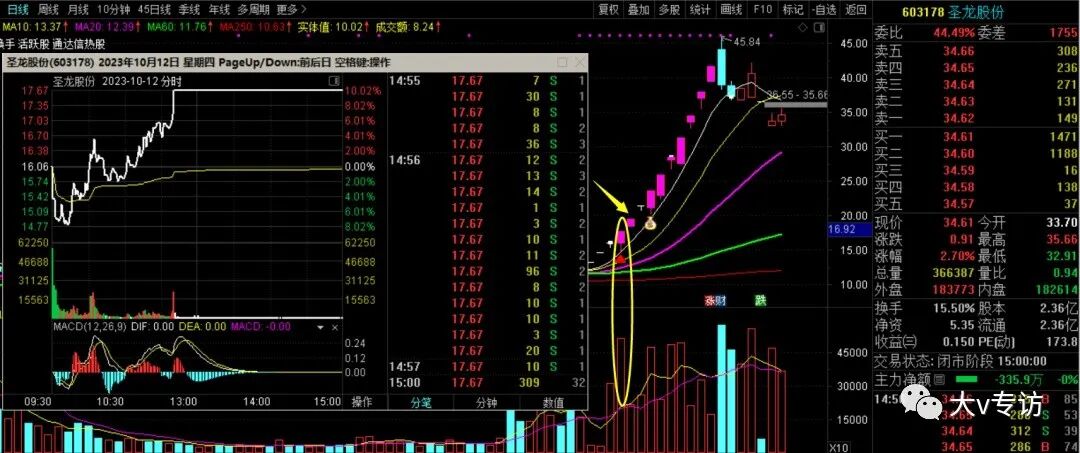Click the green 跌 marker below the chart
This screenshot has width=1080, height=453.
[760, 301]
